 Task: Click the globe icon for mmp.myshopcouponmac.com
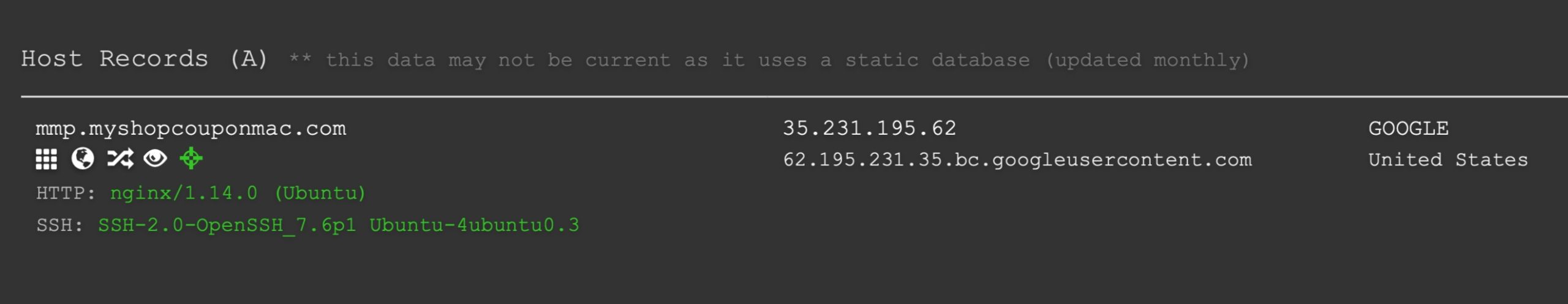[x=83, y=159]
